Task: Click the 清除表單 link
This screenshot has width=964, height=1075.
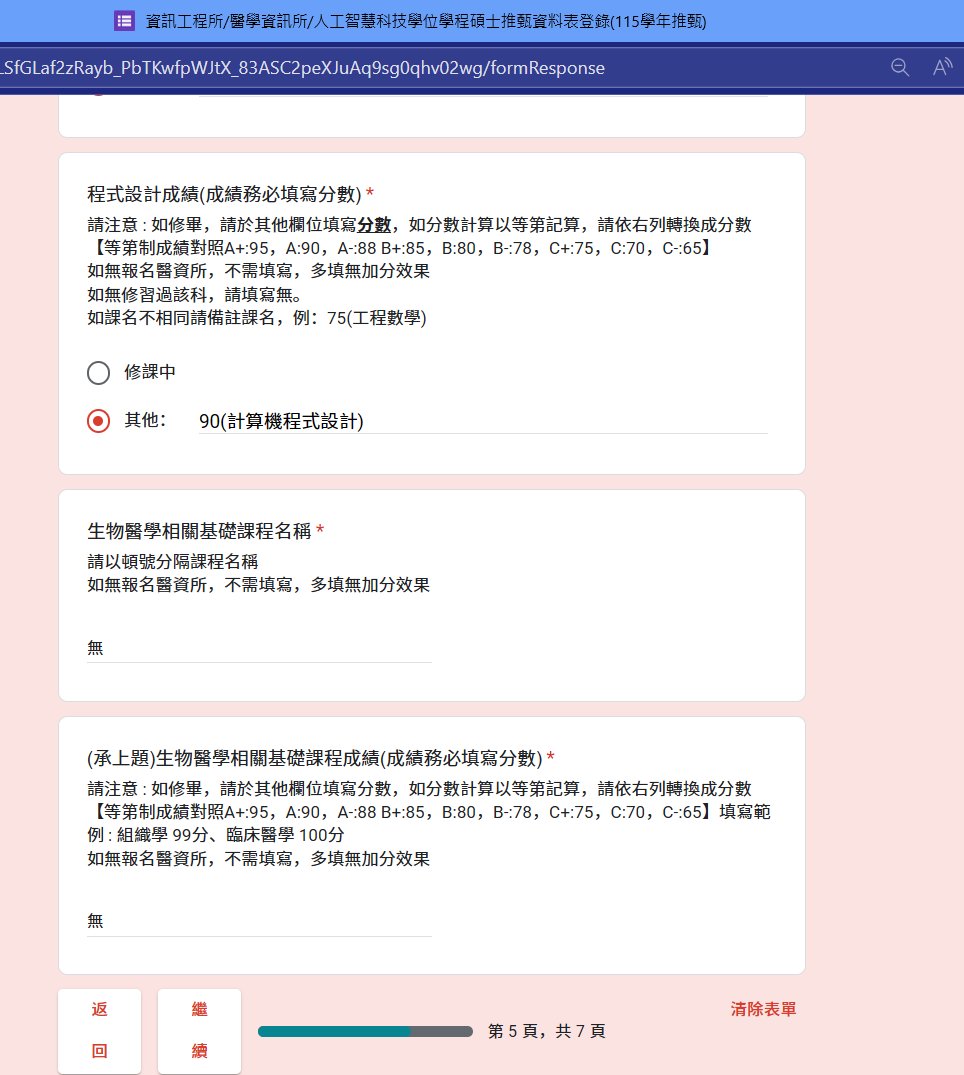Action: click(763, 1009)
